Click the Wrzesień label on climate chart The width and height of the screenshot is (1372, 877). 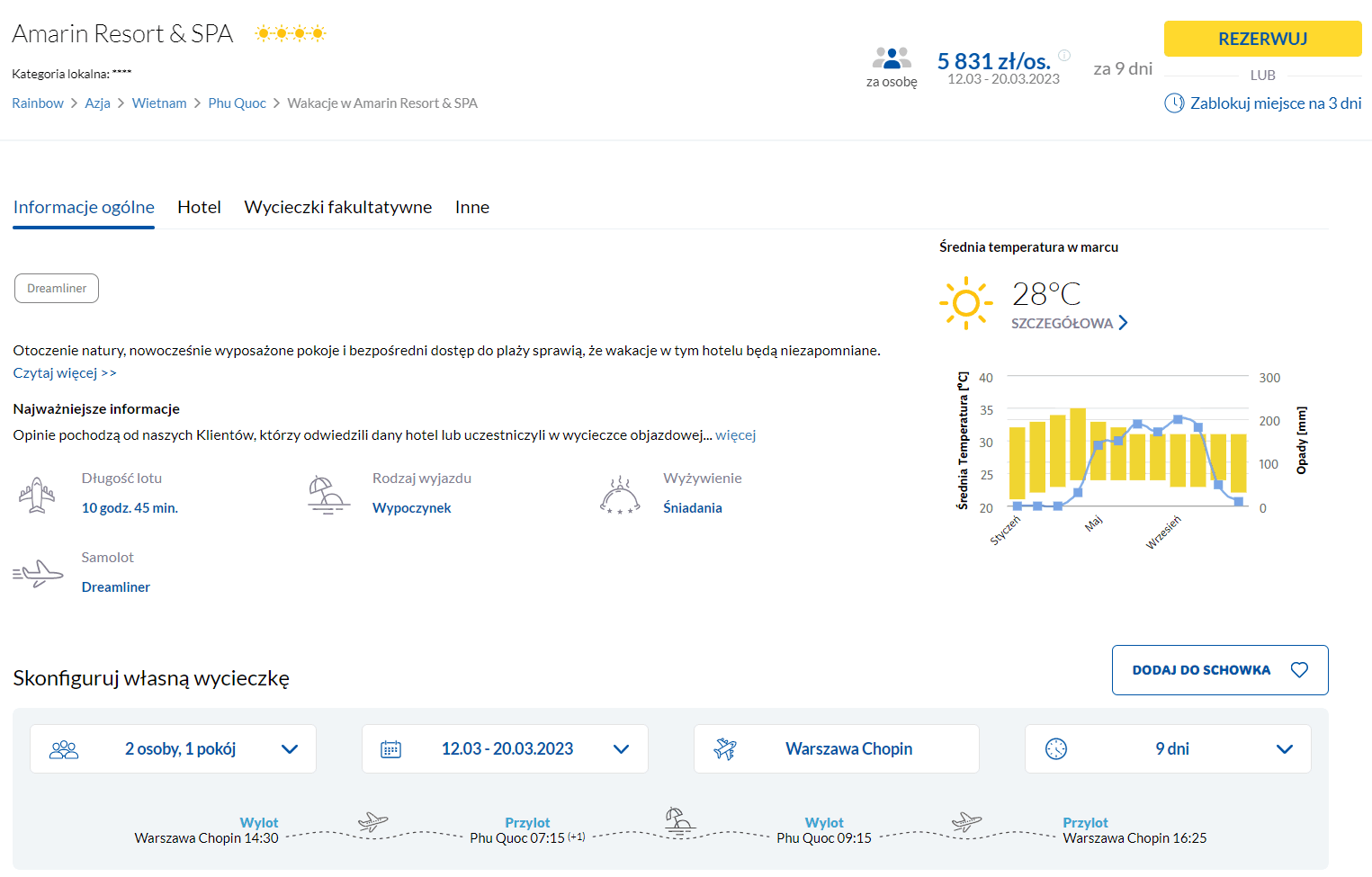(x=1163, y=532)
